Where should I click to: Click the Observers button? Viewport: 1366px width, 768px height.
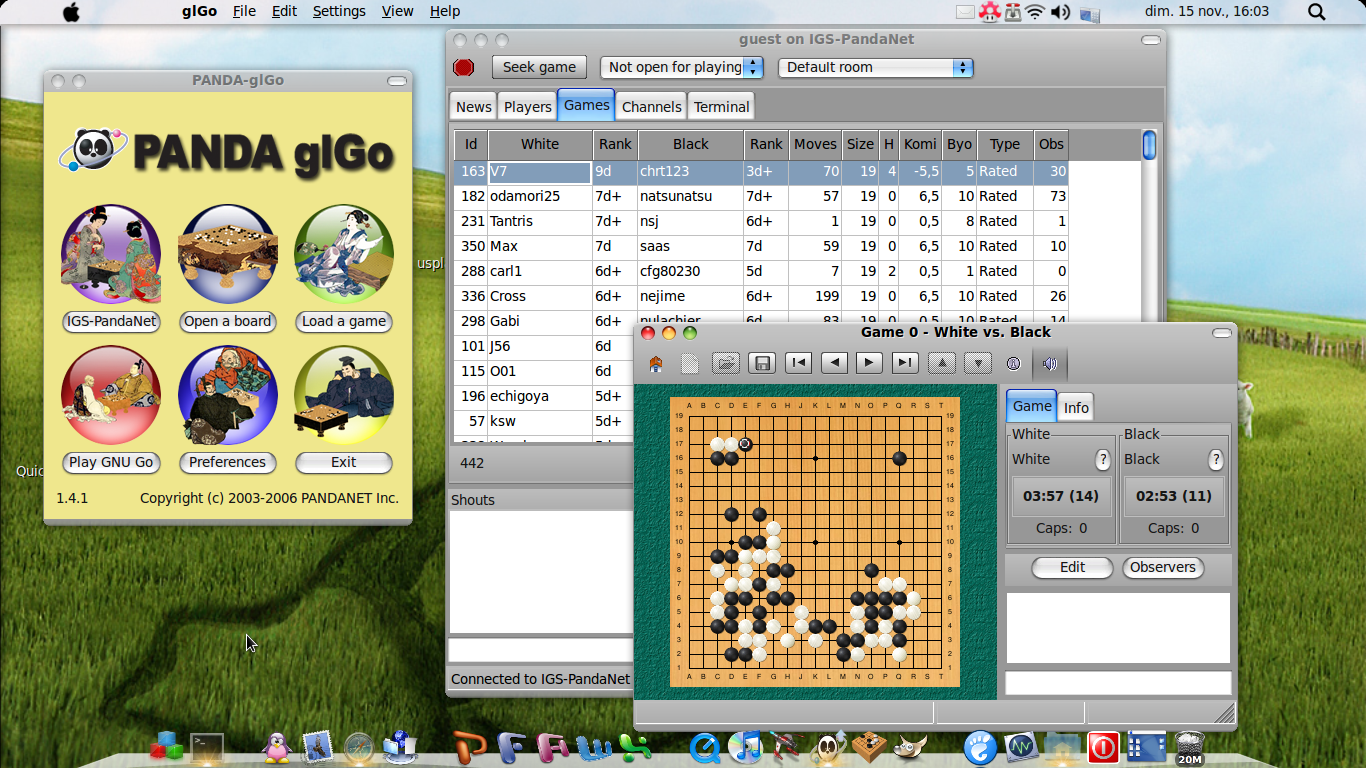(x=1163, y=567)
